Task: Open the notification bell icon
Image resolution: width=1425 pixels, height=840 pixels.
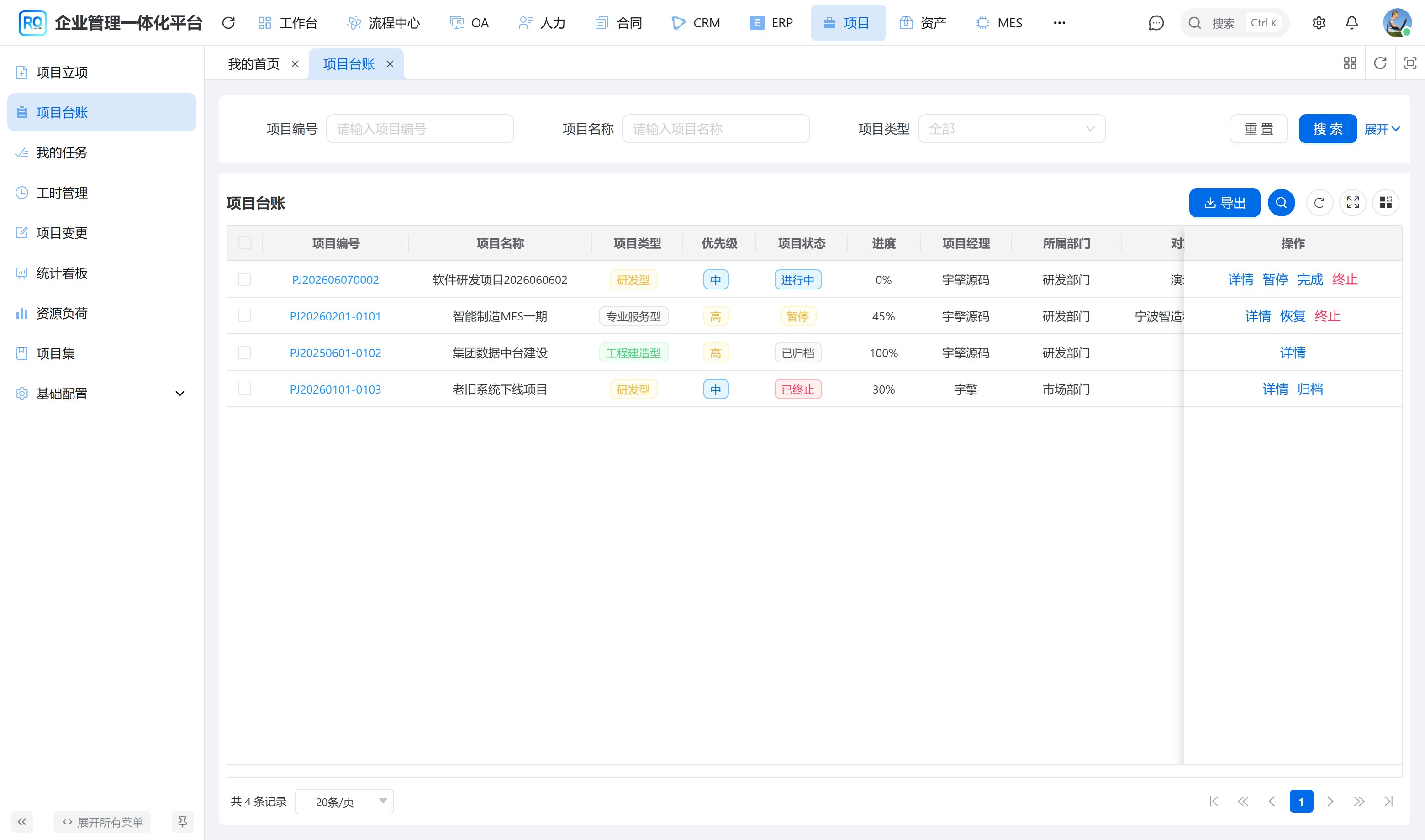Action: [1351, 23]
